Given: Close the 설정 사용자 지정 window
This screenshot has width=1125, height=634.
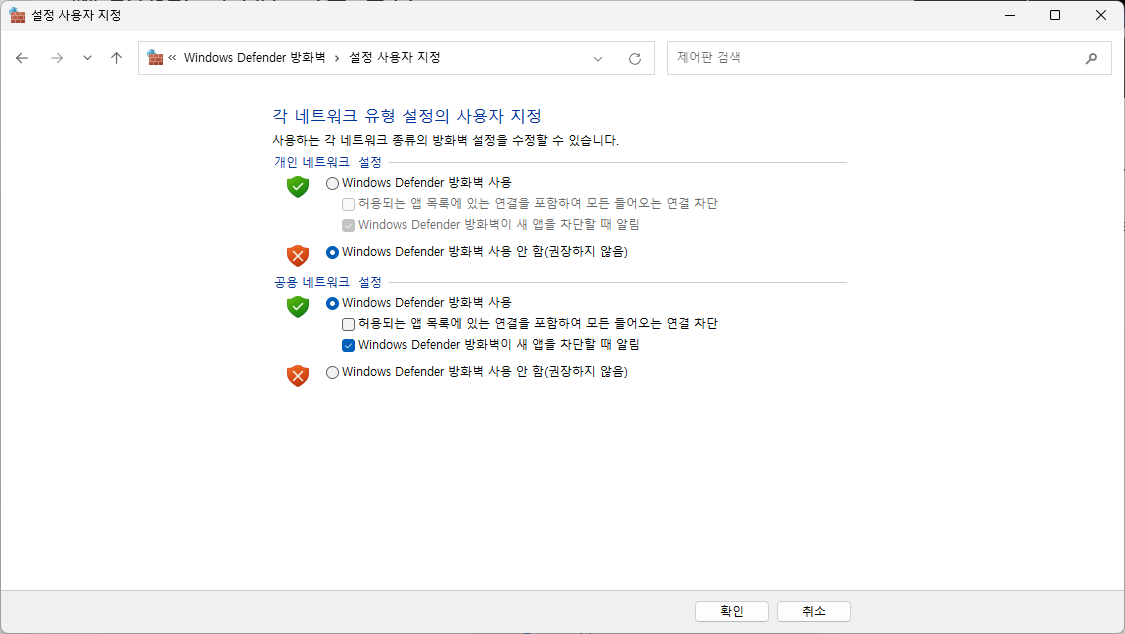Looking at the screenshot, I should 1101,15.
